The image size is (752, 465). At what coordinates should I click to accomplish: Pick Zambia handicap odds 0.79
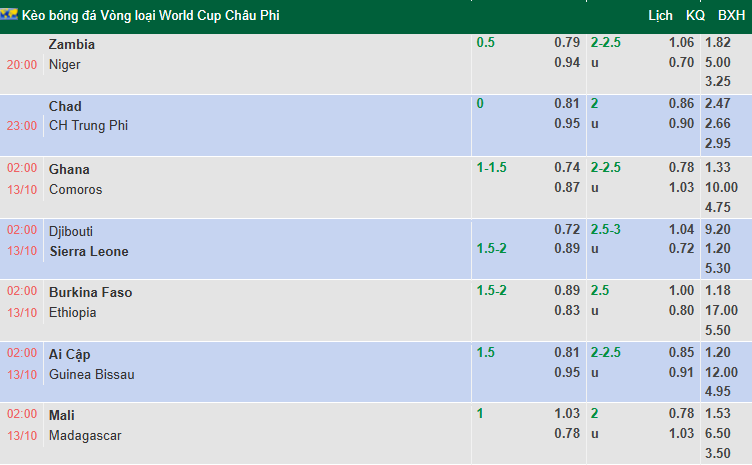coord(567,43)
